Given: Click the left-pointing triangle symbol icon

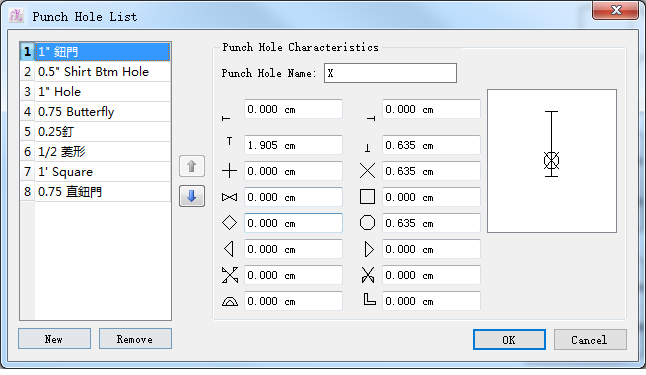Looking at the screenshot, I should tap(229, 249).
